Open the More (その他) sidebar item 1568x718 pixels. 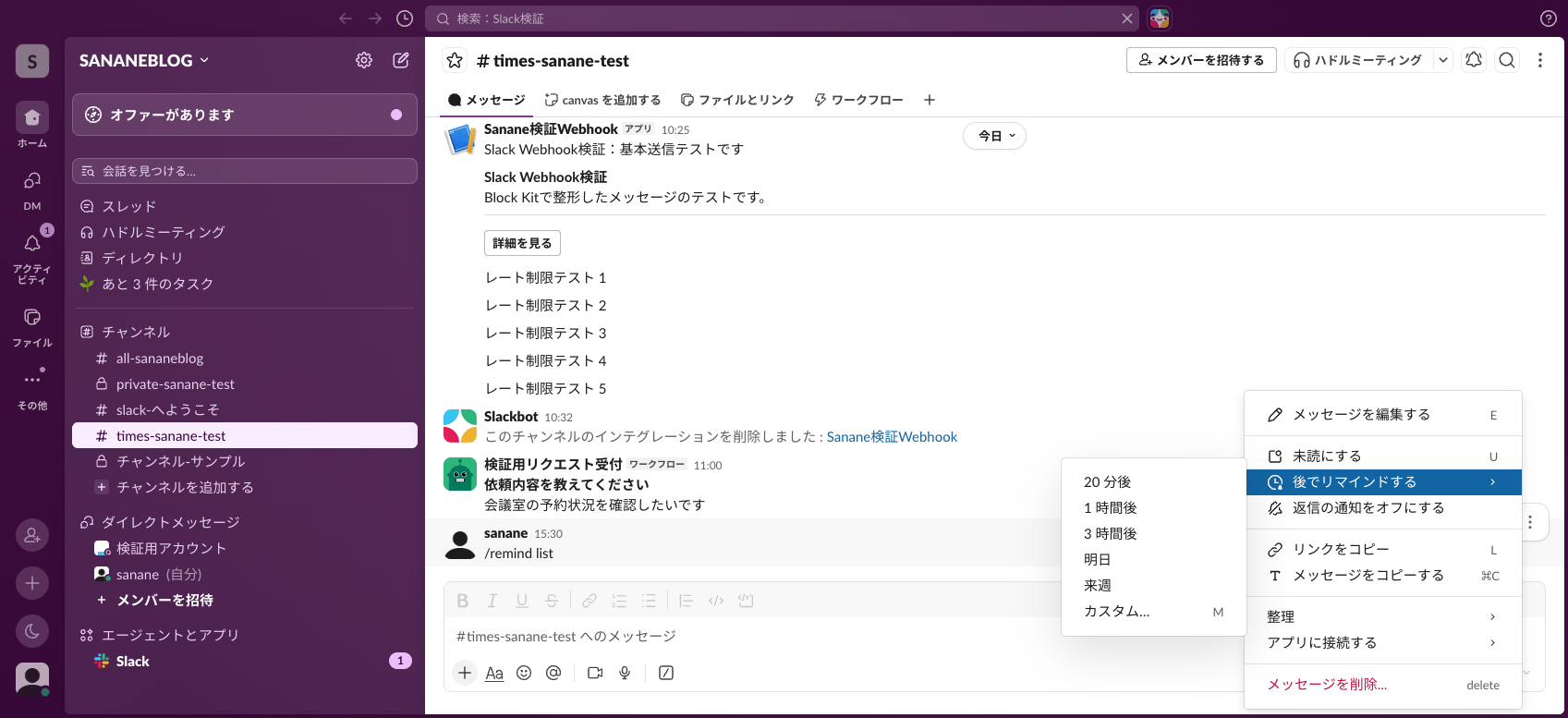32,390
